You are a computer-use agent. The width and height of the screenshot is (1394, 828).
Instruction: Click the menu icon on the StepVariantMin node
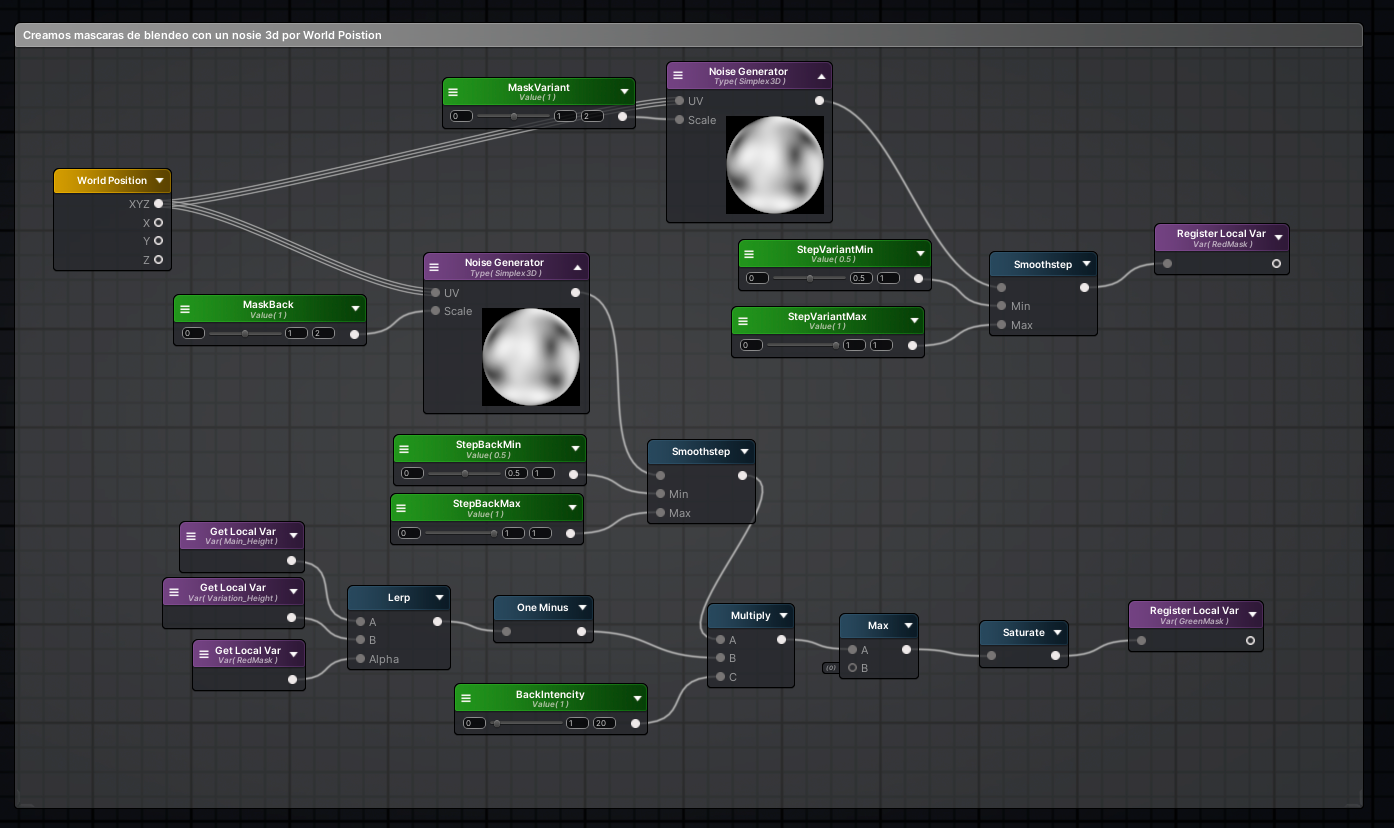[748, 253]
